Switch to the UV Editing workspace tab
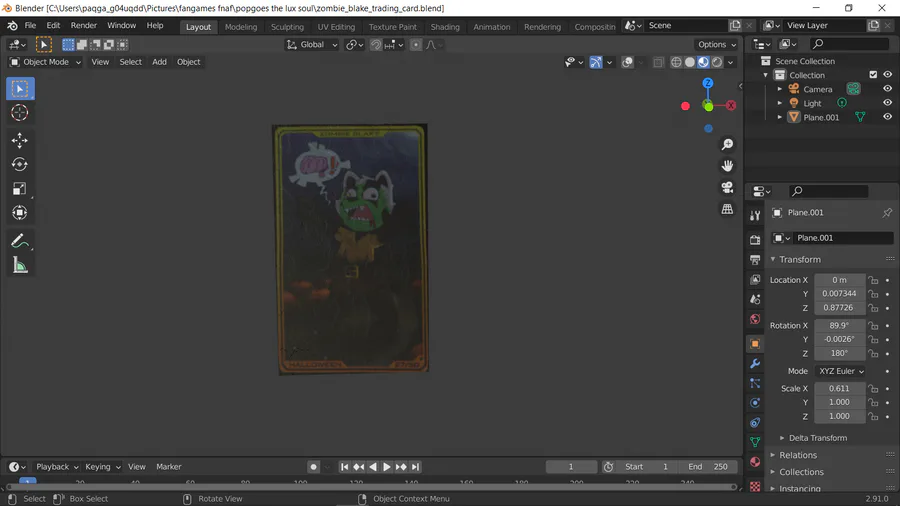The image size is (900, 506). coord(336,27)
